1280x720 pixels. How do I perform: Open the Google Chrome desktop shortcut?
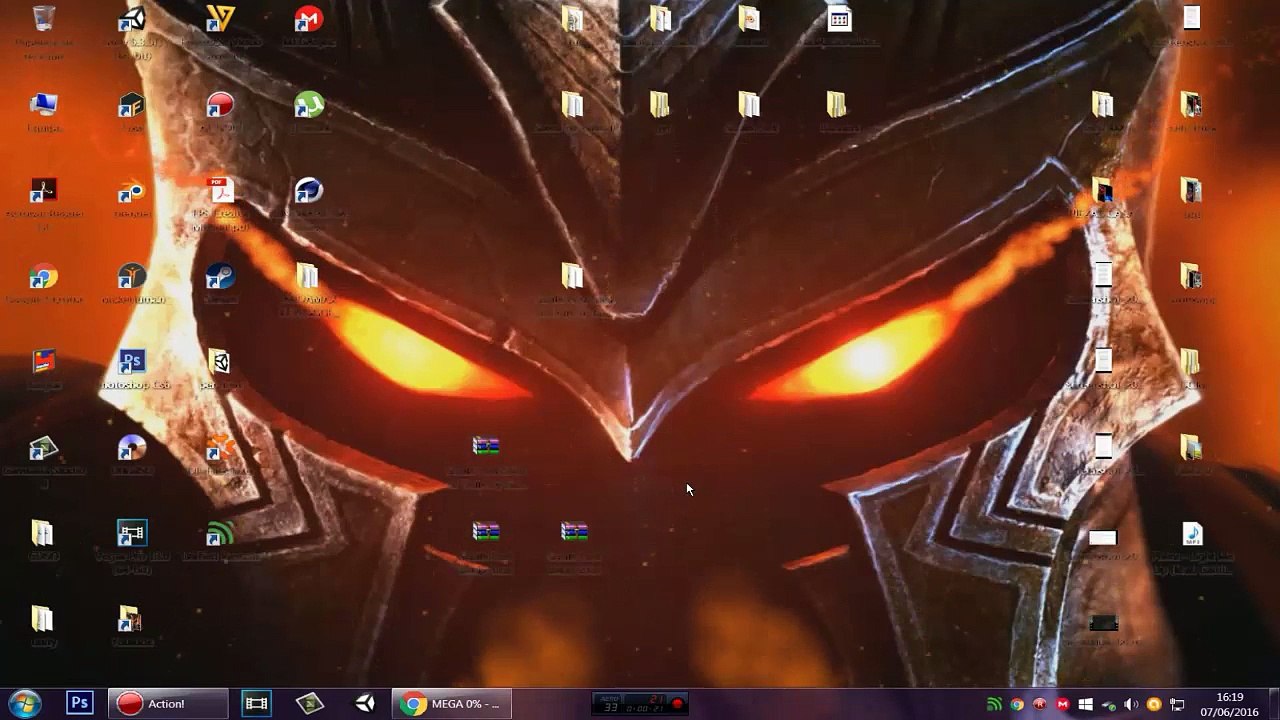coord(43,277)
